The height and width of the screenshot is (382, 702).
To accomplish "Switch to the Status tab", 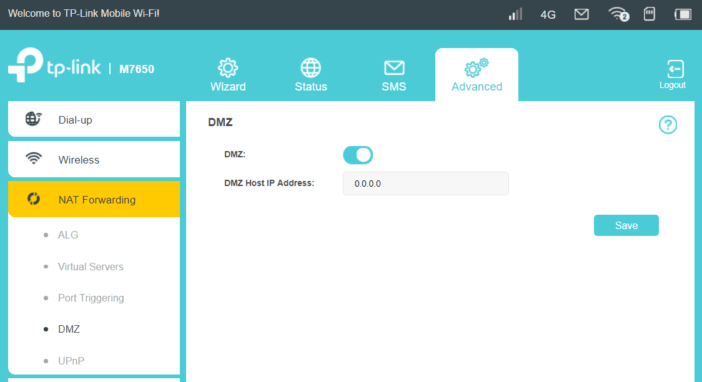I will click(311, 75).
